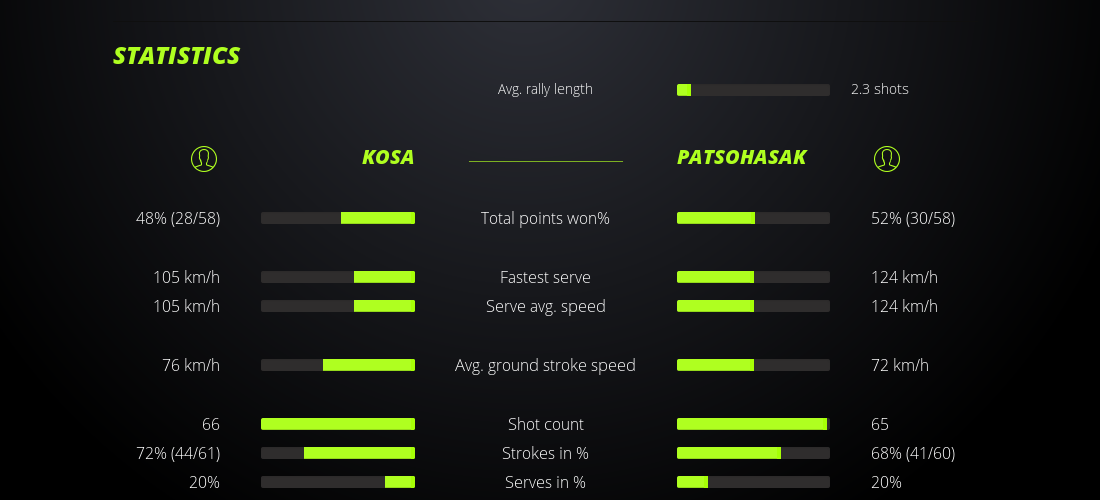Click Kosa's player avatar icon

(203, 158)
